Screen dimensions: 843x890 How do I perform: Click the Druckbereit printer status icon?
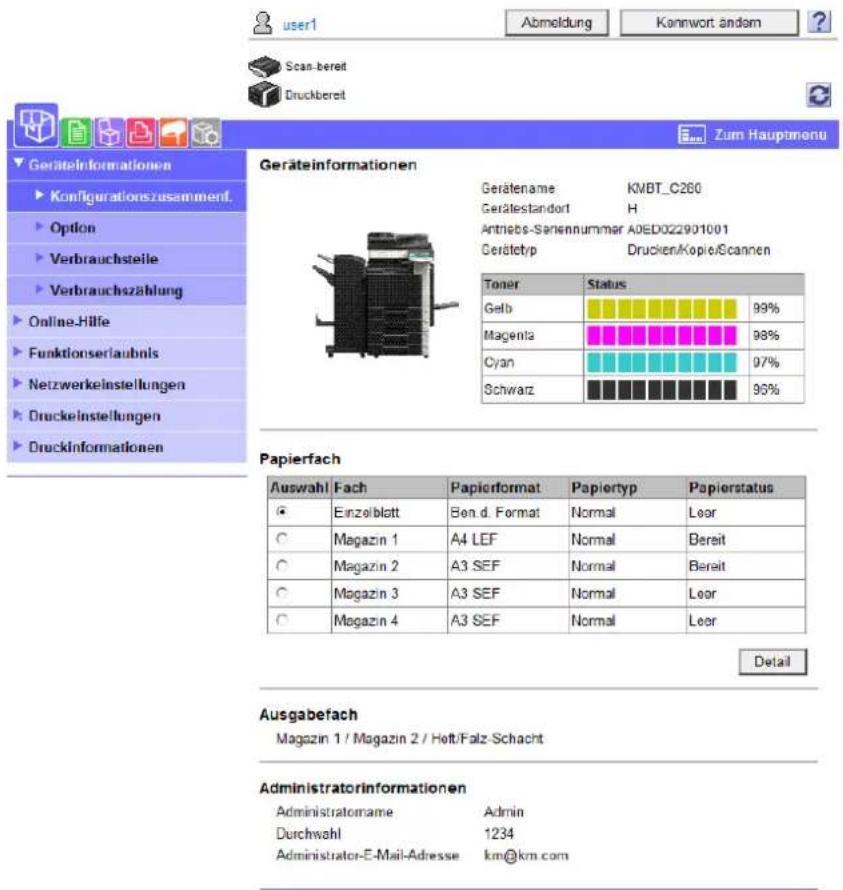click(264, 94)
